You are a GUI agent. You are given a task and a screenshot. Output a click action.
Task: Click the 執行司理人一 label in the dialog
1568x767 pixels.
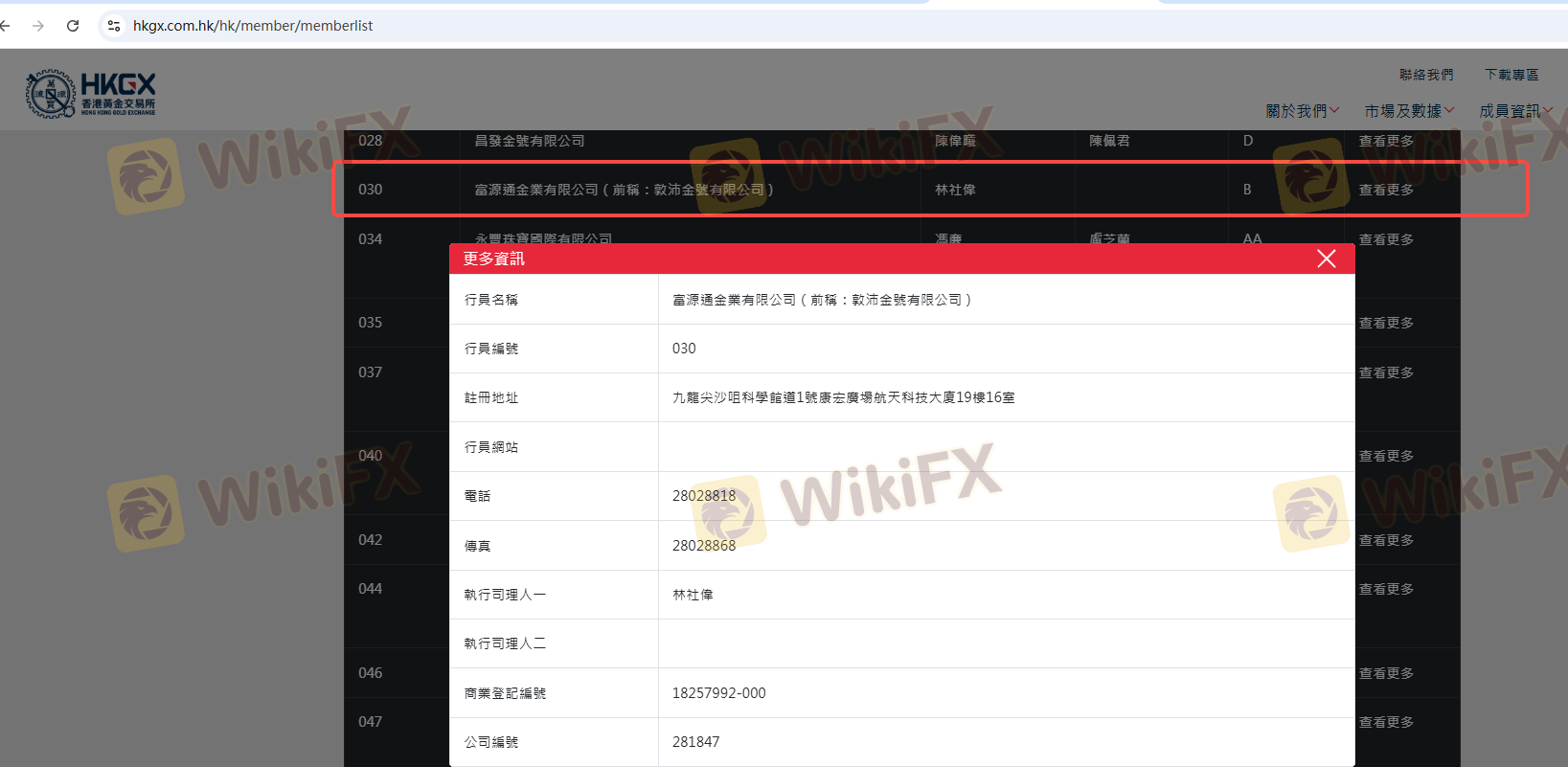[x=505, y=595]
